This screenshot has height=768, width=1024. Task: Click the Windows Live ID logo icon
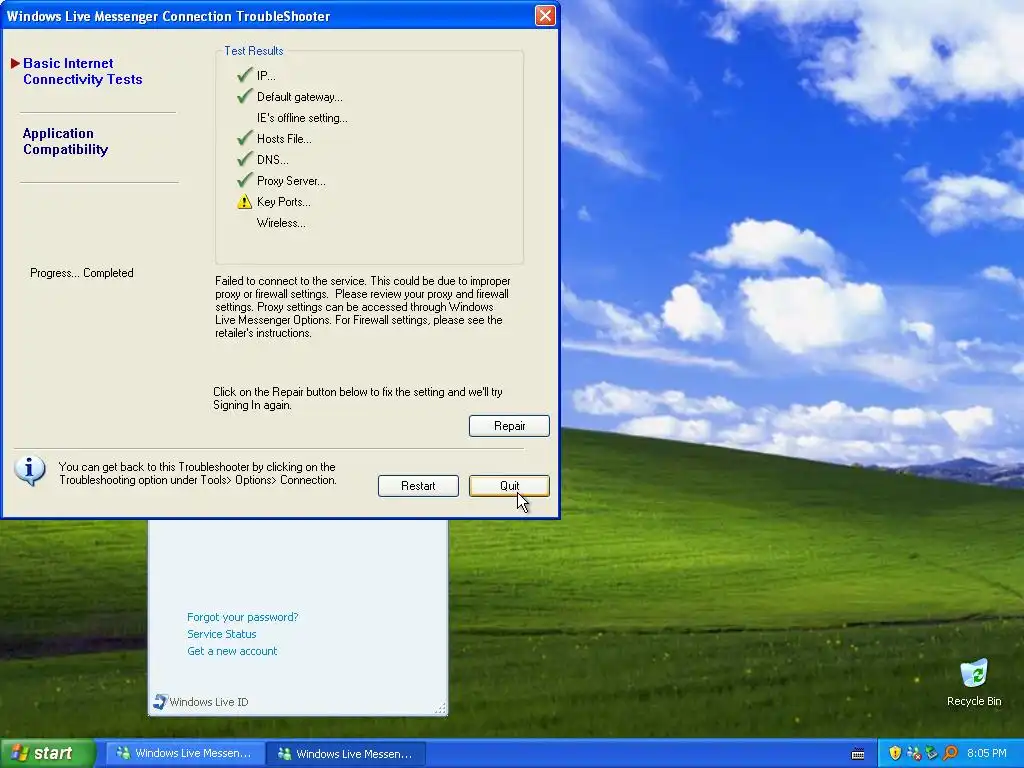[160, 701]
